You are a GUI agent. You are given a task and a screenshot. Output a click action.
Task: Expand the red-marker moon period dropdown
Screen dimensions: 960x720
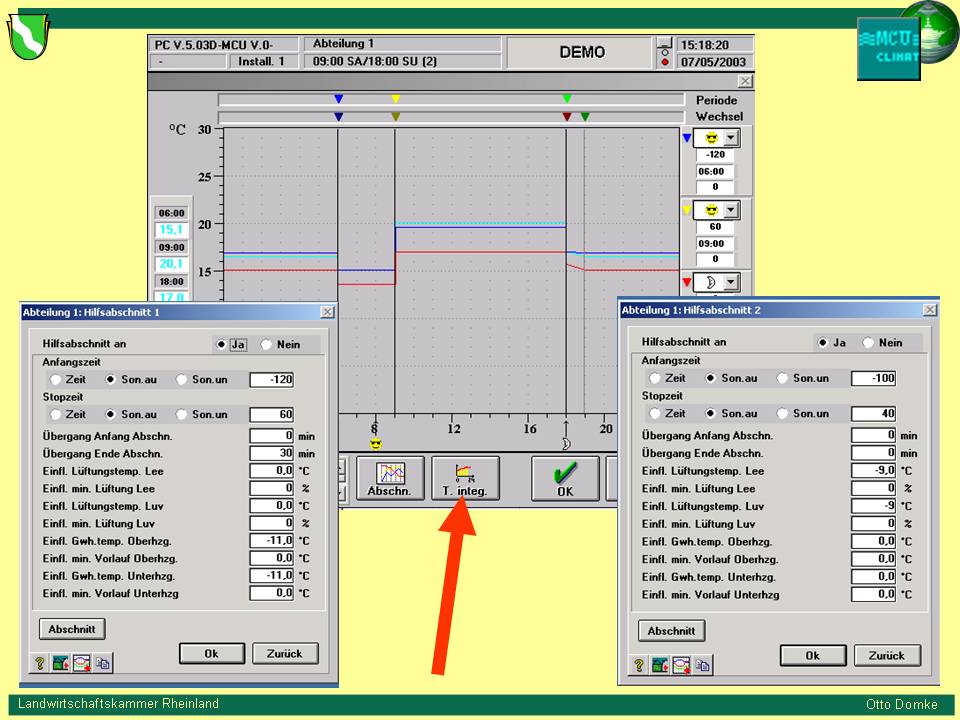coord(731,282)
